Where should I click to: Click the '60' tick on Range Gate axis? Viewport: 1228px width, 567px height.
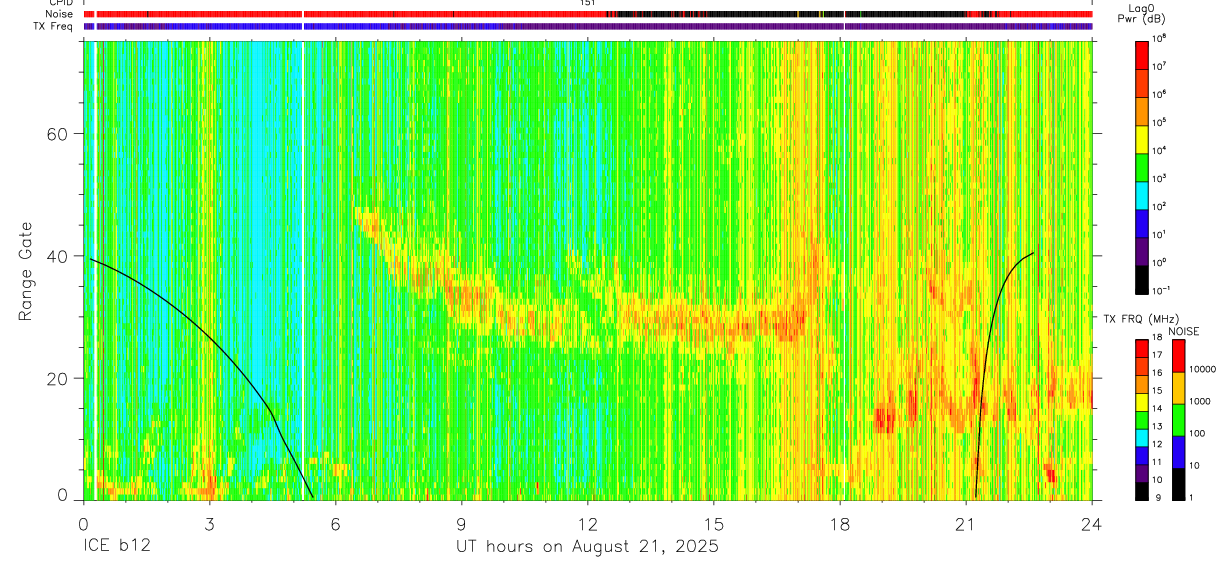(58, 134)
